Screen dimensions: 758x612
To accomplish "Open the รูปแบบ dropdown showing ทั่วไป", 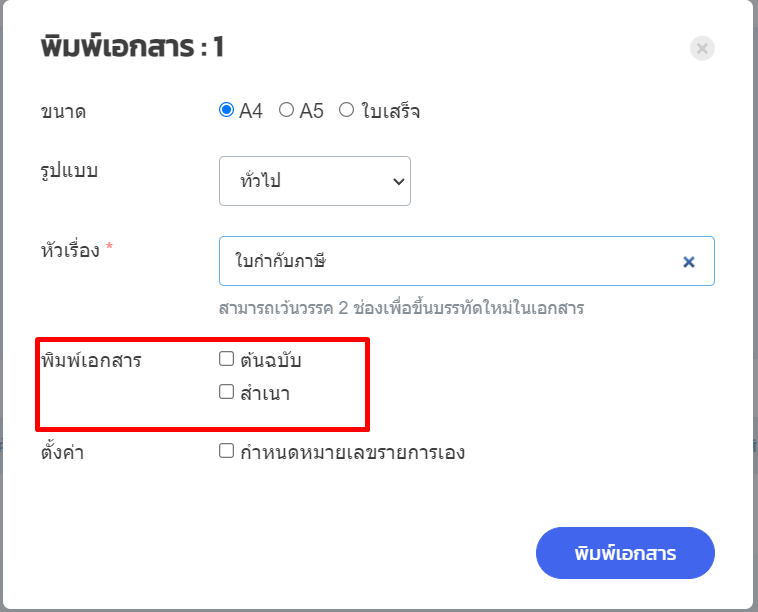I will (314, 181).
